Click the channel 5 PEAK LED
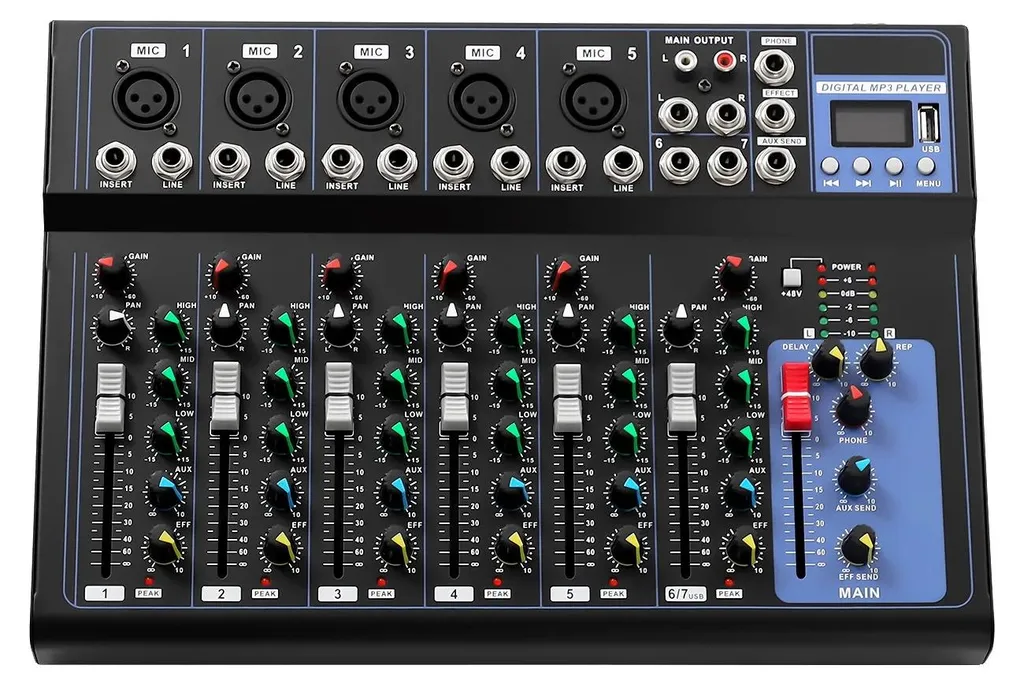 pos(613,581)
